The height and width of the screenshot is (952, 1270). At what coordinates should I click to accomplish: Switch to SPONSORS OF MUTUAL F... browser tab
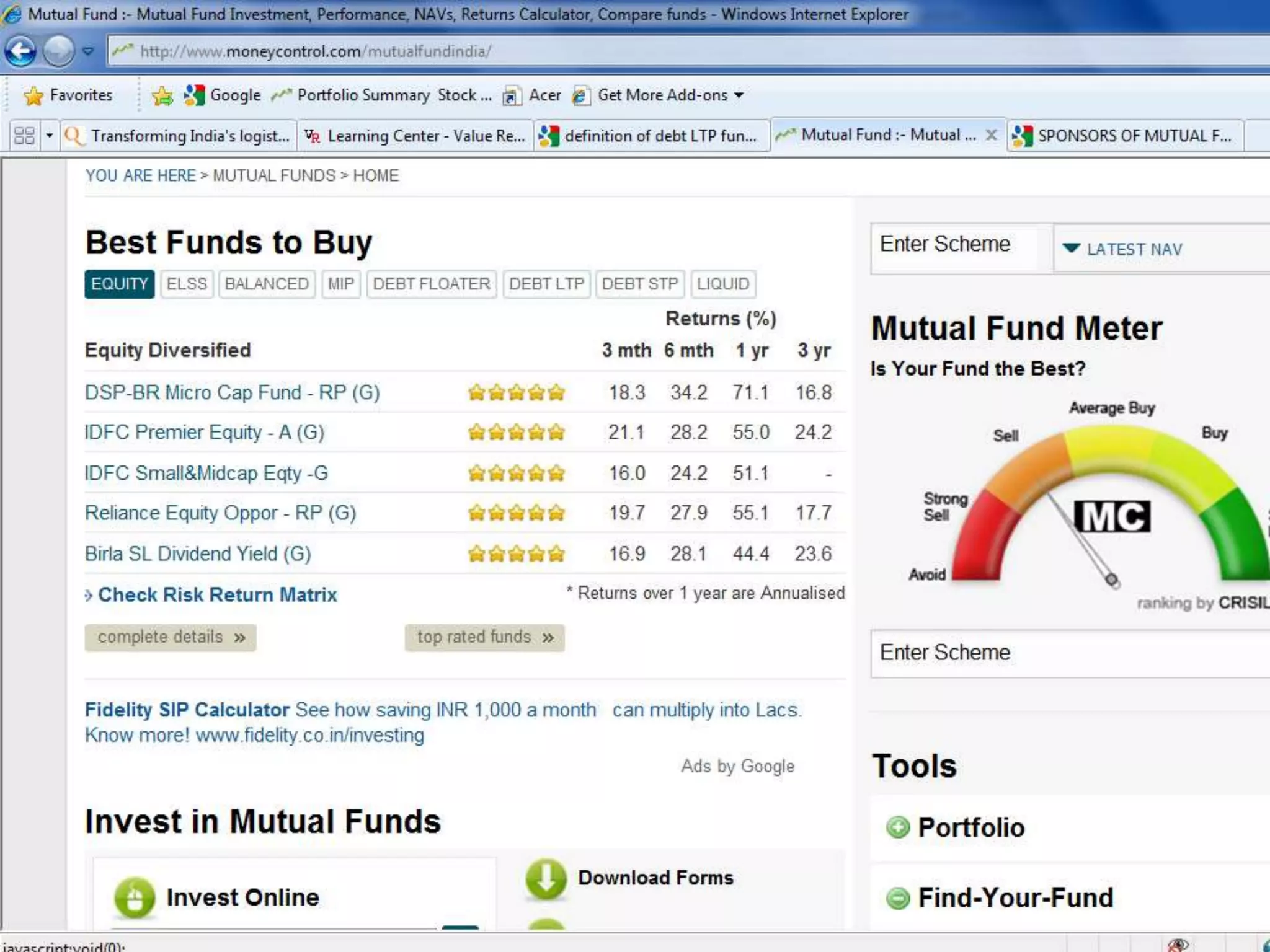point(1124,136)
